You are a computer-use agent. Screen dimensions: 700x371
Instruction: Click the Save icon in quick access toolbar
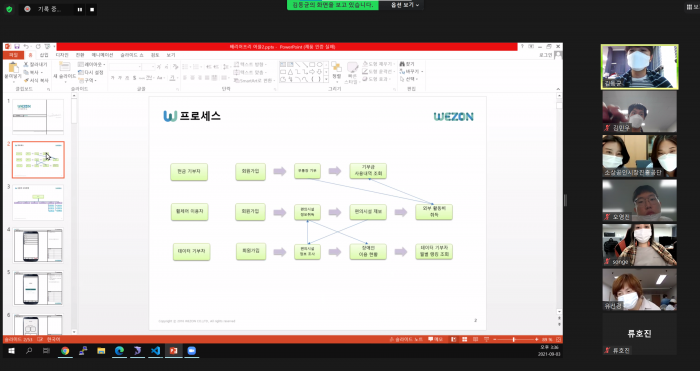tap(17, 46)
